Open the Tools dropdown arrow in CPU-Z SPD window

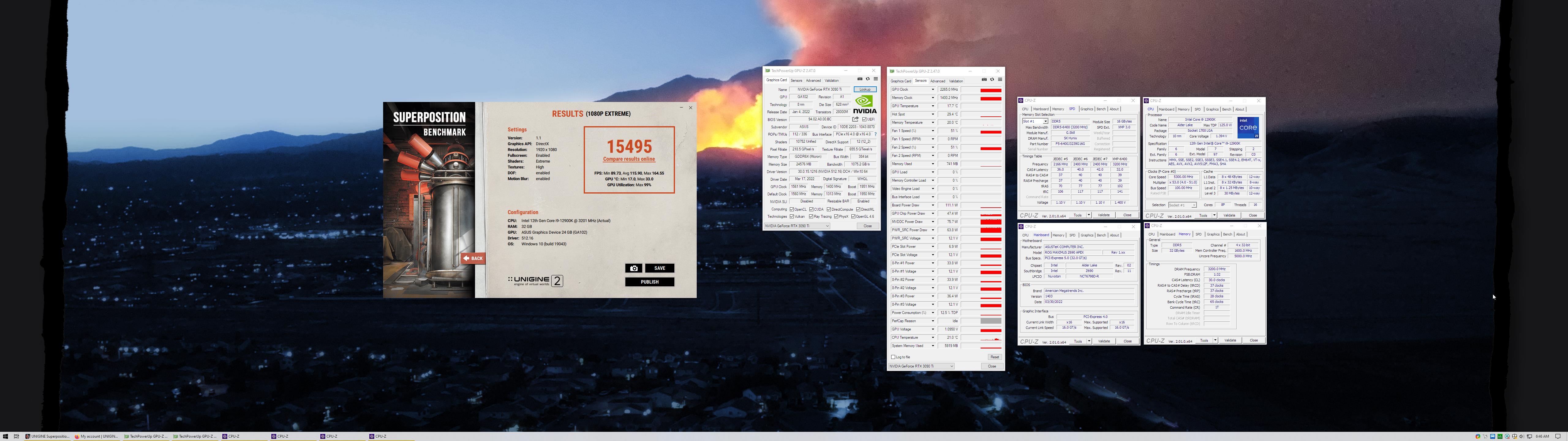click(x=1089, y=215)
